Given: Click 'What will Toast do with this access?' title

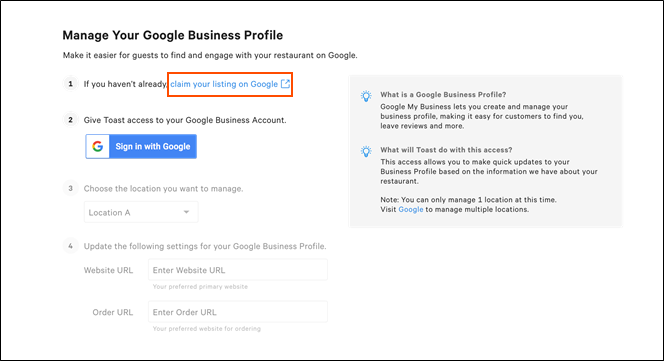Looking at the screenshot, I should click(446, 150).
